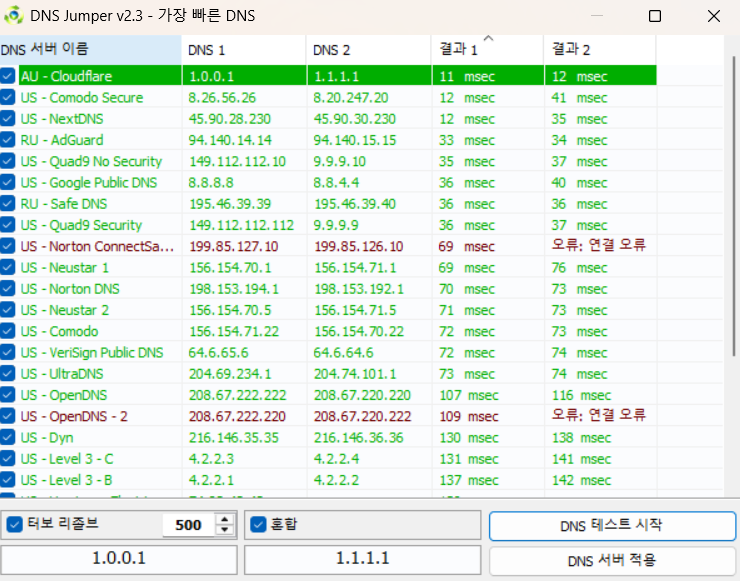
Task: Toggle the RU - Safe DNS checkbox
Action: click(8, 203)
